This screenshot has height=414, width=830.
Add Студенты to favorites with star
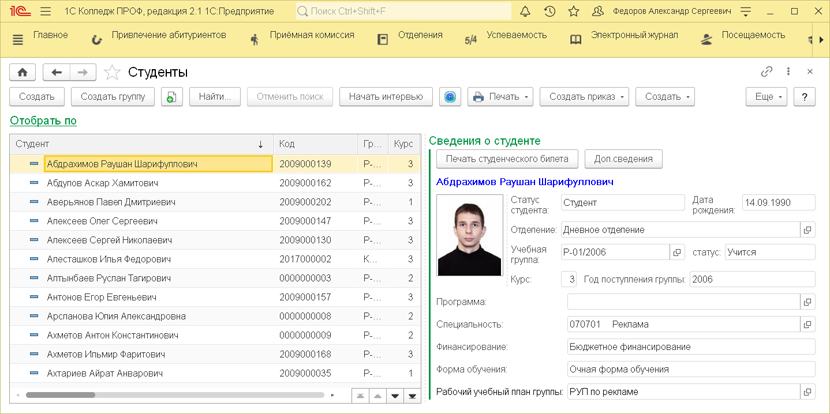tap(112, 73)
